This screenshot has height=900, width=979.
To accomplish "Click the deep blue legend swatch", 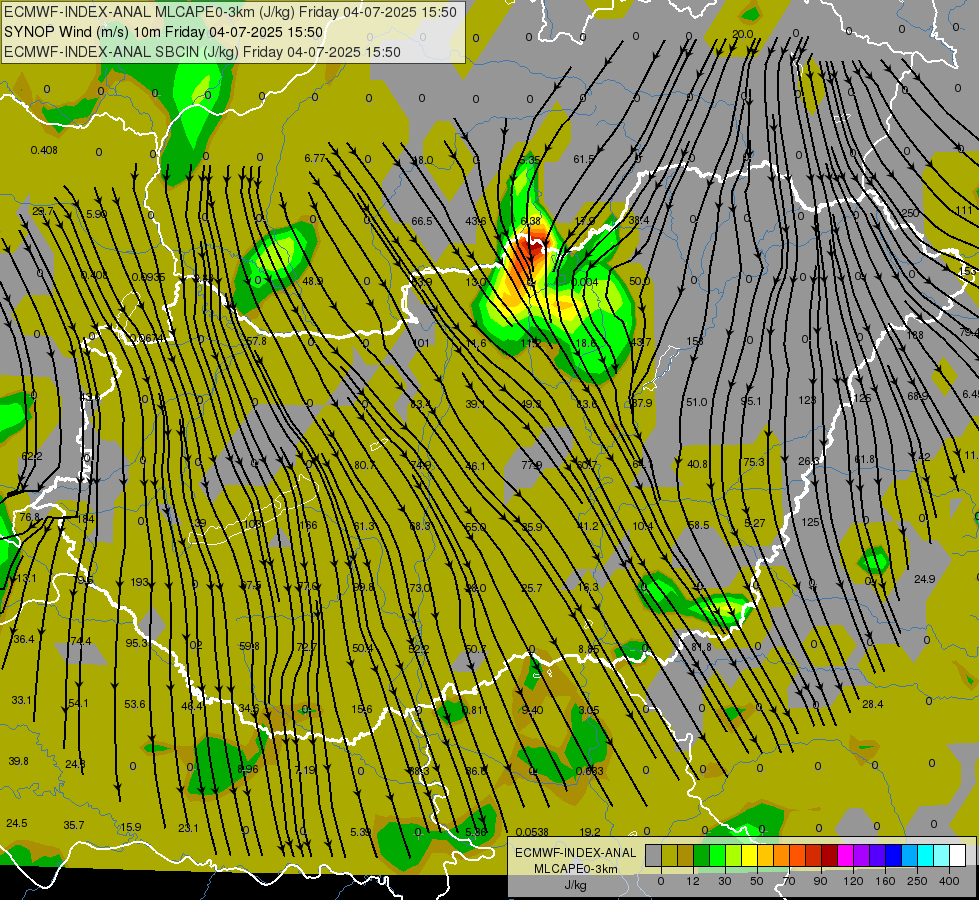I will coord(893,855).
